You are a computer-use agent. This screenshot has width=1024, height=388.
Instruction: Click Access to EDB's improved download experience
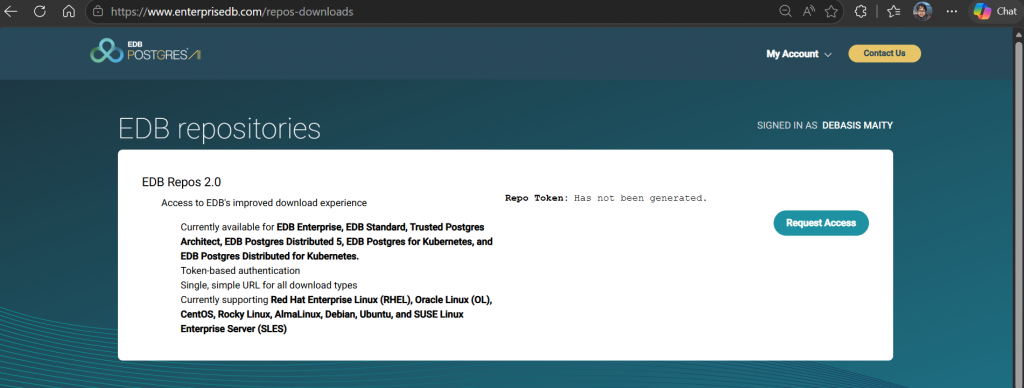264,202
